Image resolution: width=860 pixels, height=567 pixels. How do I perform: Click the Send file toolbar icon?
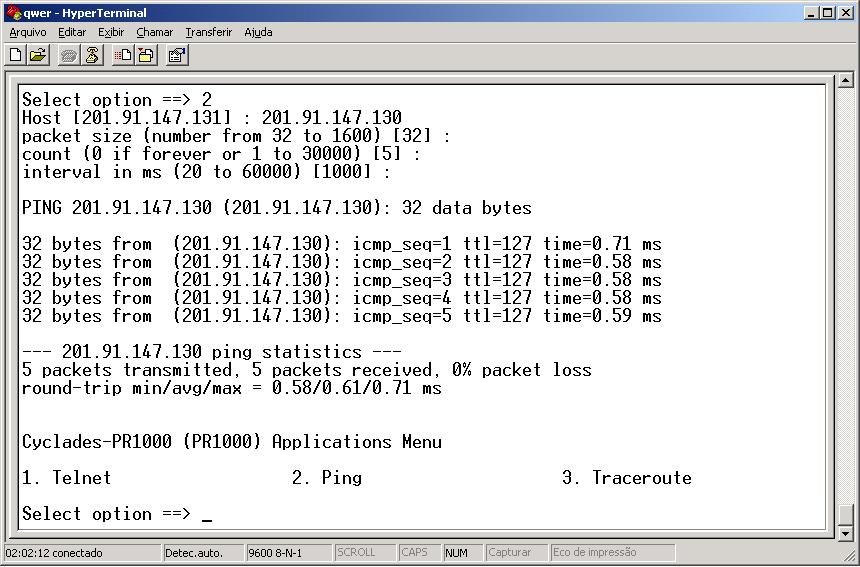(x=122, y=55)
